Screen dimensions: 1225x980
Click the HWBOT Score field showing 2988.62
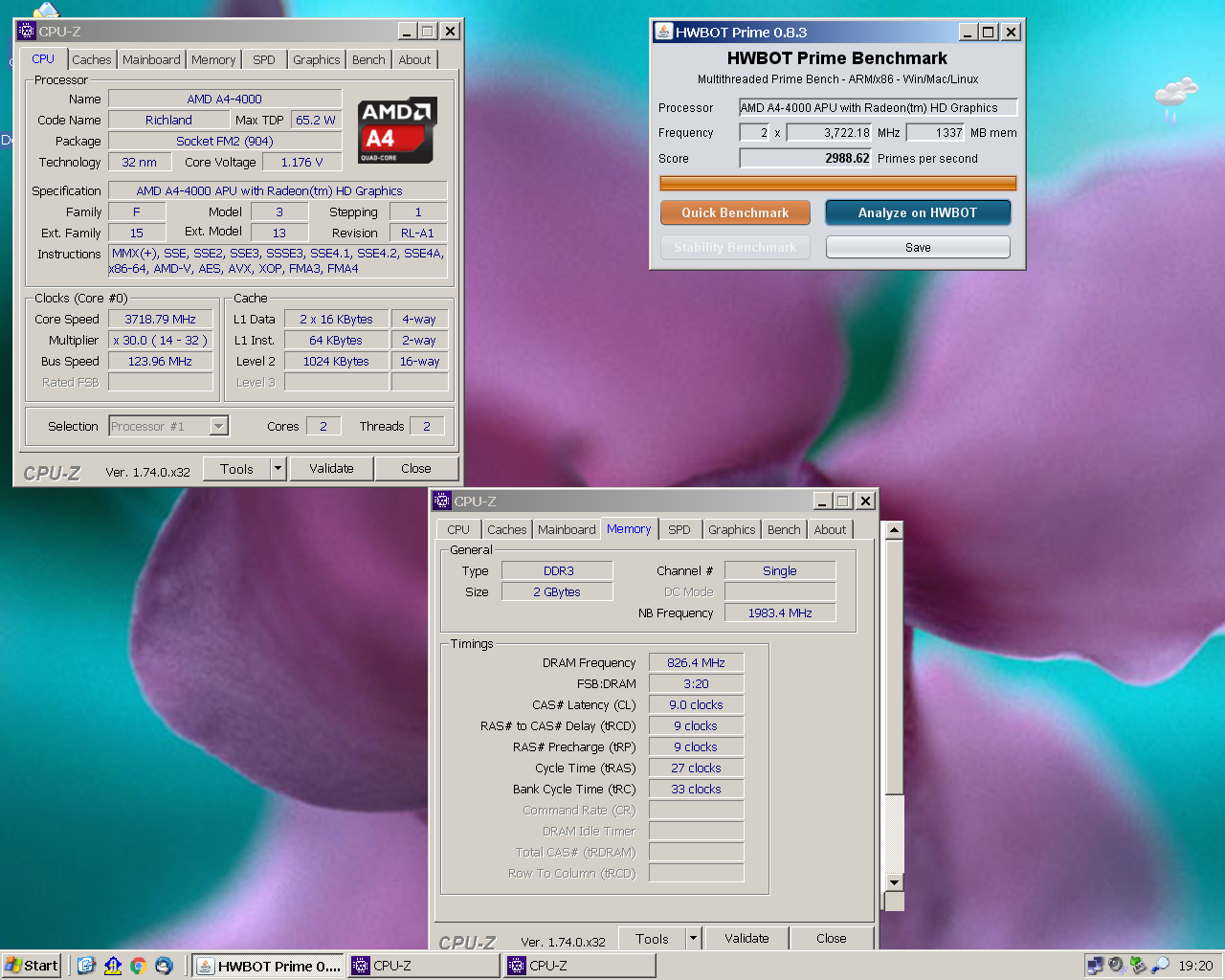click(805, 158)
